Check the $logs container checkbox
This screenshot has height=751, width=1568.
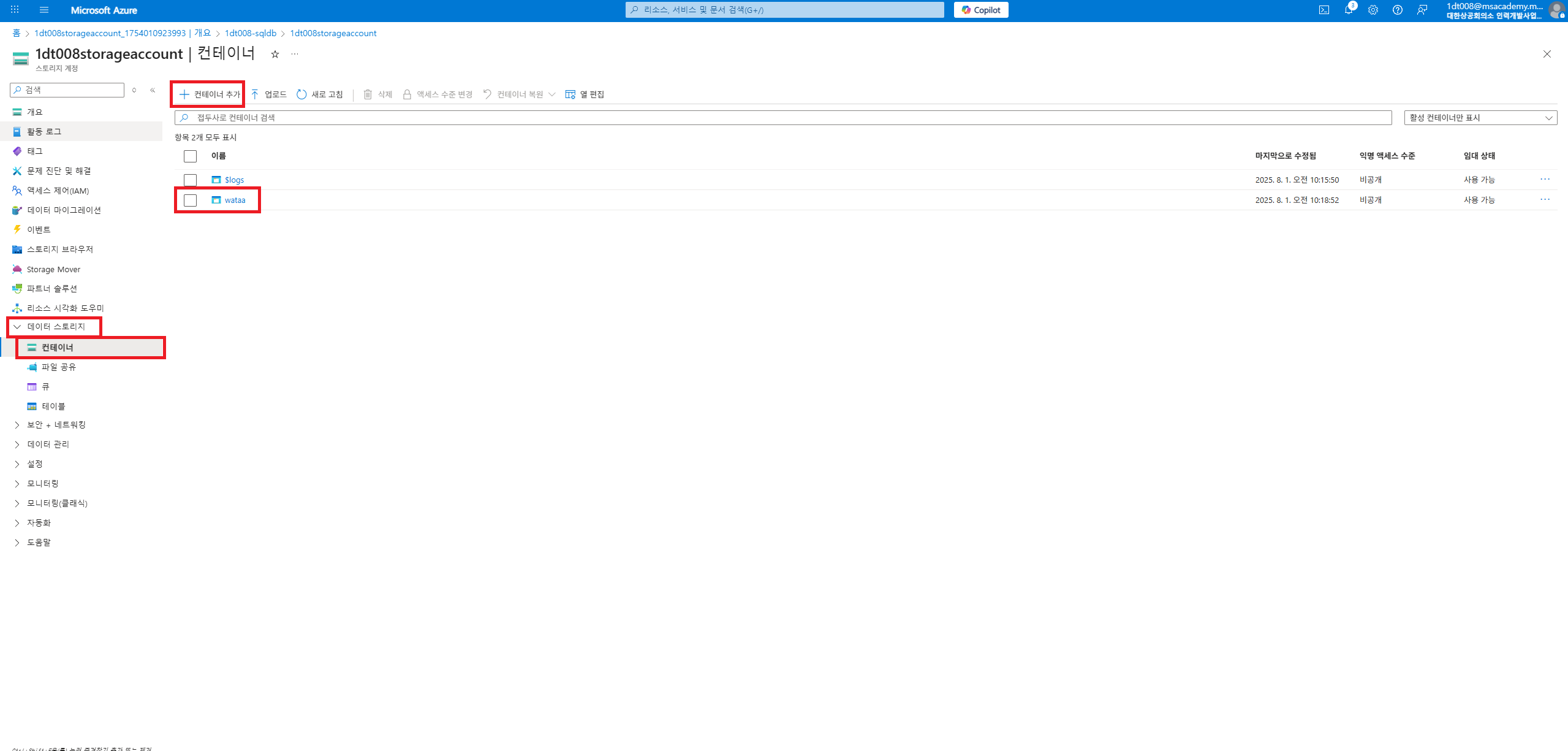190,180
